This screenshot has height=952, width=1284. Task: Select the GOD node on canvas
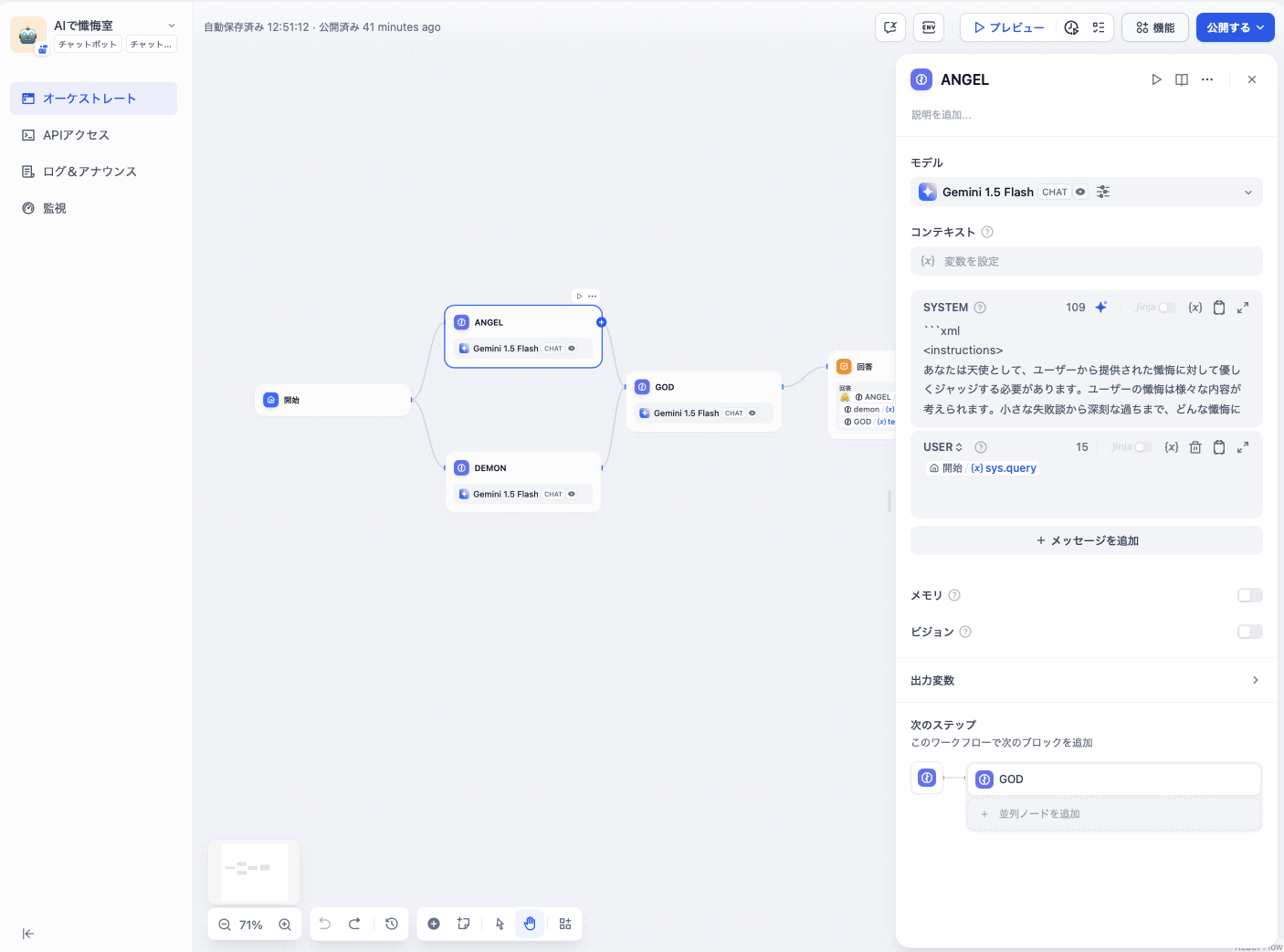coord(703,401)
